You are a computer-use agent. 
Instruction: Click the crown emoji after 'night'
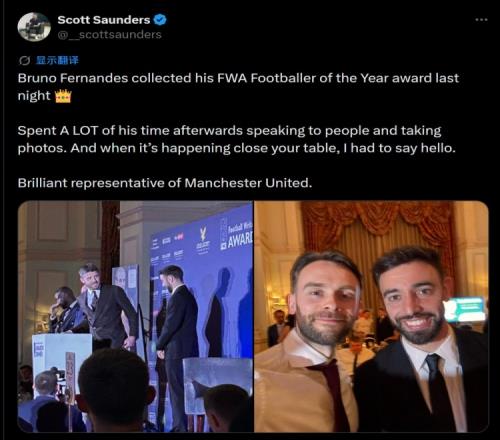click(x=63, y=96)
